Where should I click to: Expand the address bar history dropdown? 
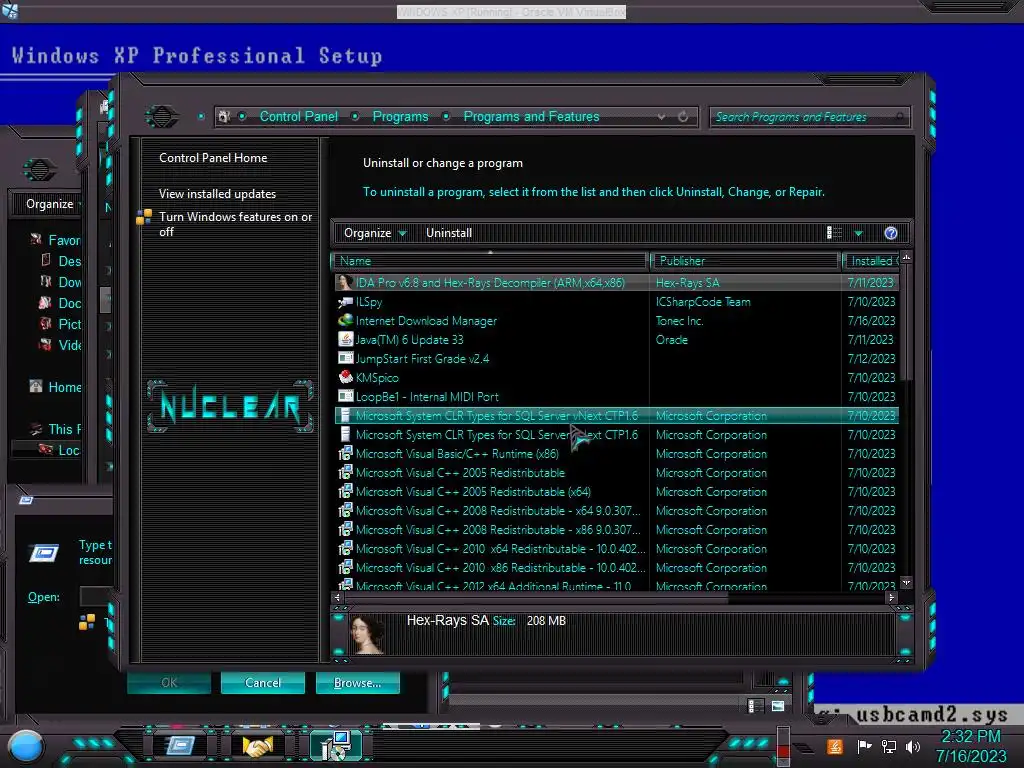point(662,117)
